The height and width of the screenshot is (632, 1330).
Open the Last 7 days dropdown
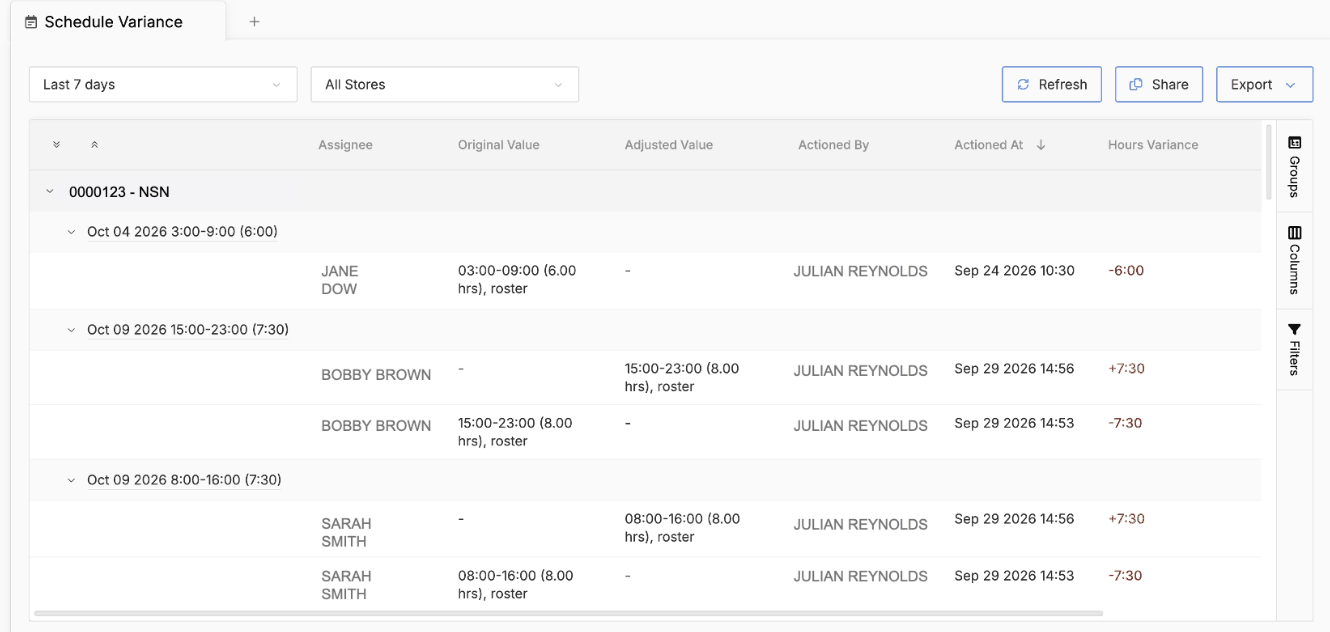tap(163, 85)
